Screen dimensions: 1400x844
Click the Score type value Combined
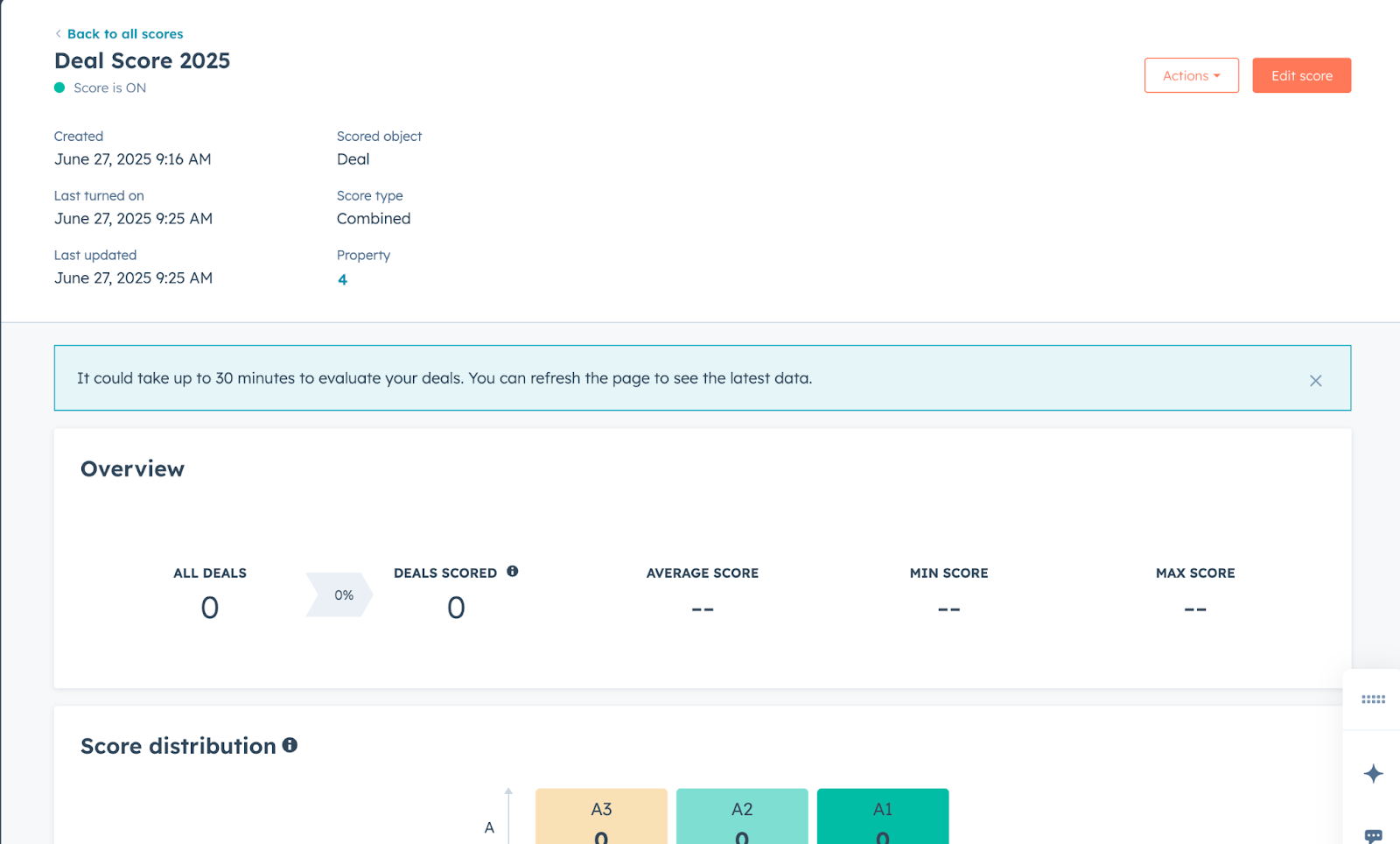click(x=374, y=219)
